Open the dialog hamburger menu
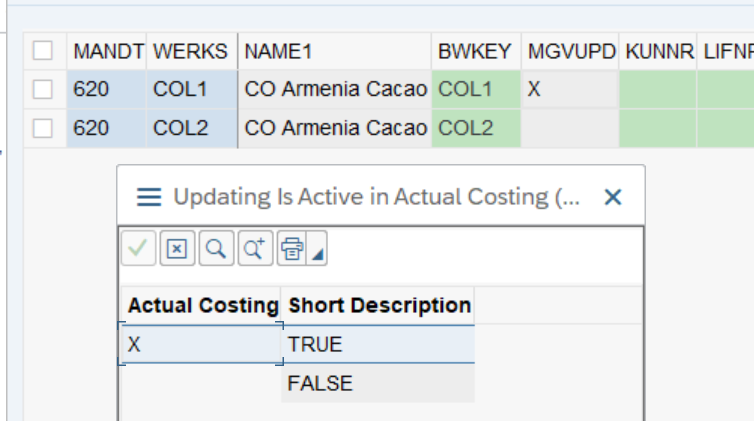The width and height of the screenshot is (754, 421). pyautogui.click(x=149, y=197)
